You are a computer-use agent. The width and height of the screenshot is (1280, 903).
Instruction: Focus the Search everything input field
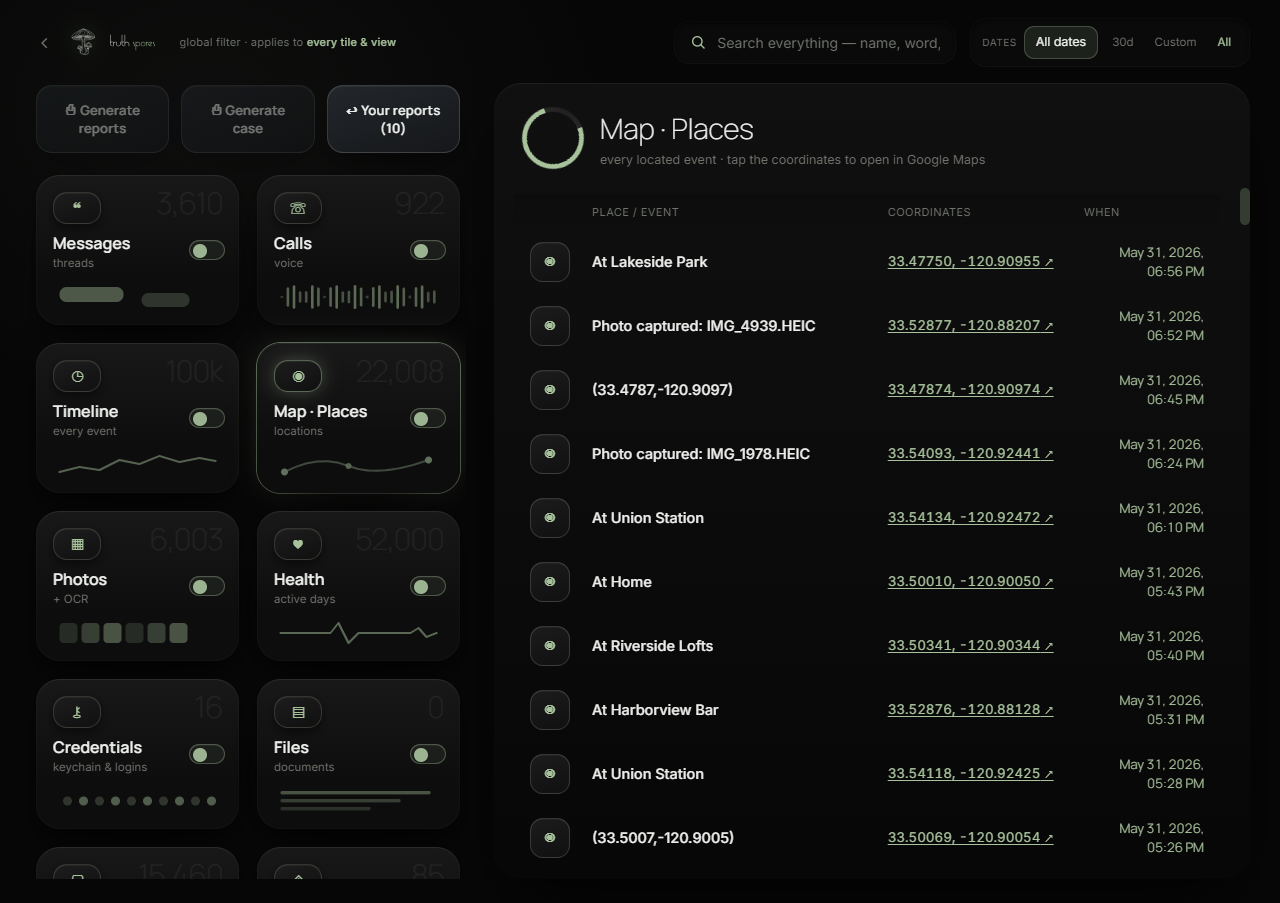[x=829, y=43]
